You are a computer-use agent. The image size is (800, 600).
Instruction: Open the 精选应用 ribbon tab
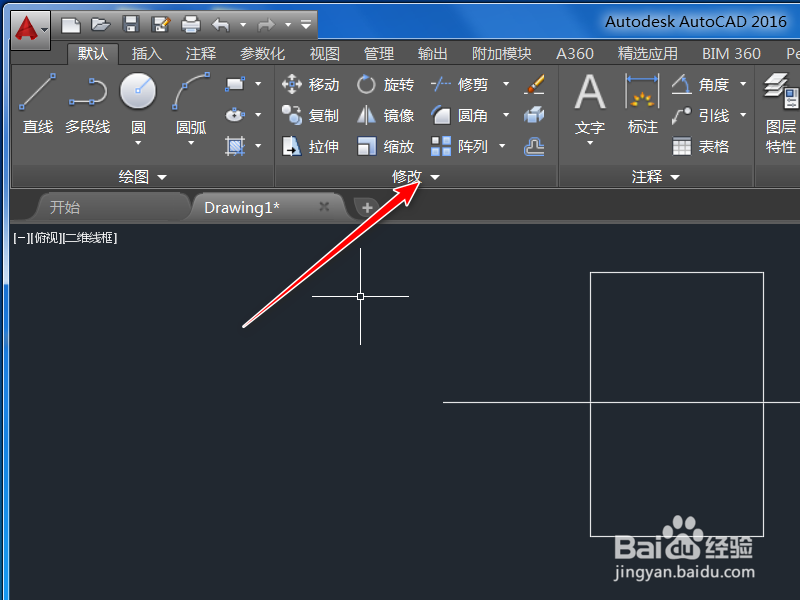point(648,54)
